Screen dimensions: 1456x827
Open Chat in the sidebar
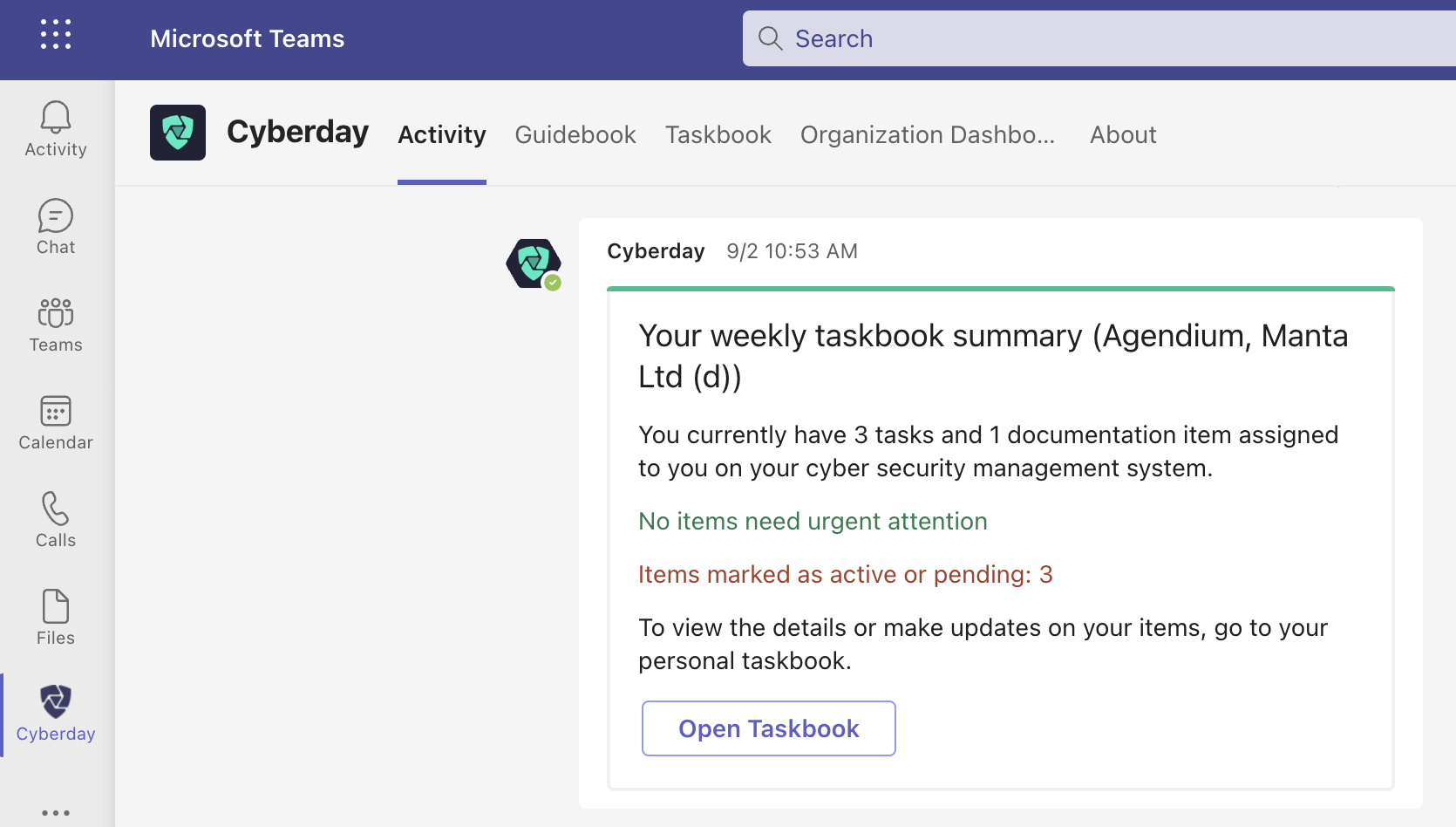coord(56,227)
